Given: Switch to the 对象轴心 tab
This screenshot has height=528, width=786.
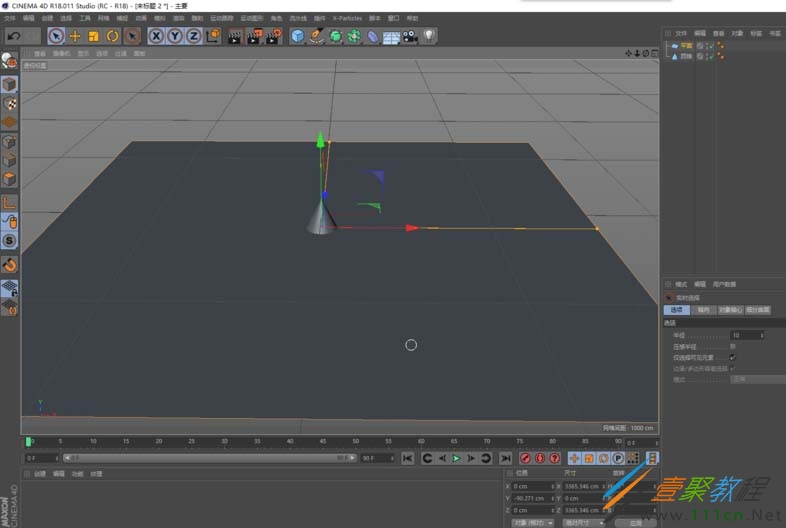Looking at the screenshot, I should (x=729, y=310).
